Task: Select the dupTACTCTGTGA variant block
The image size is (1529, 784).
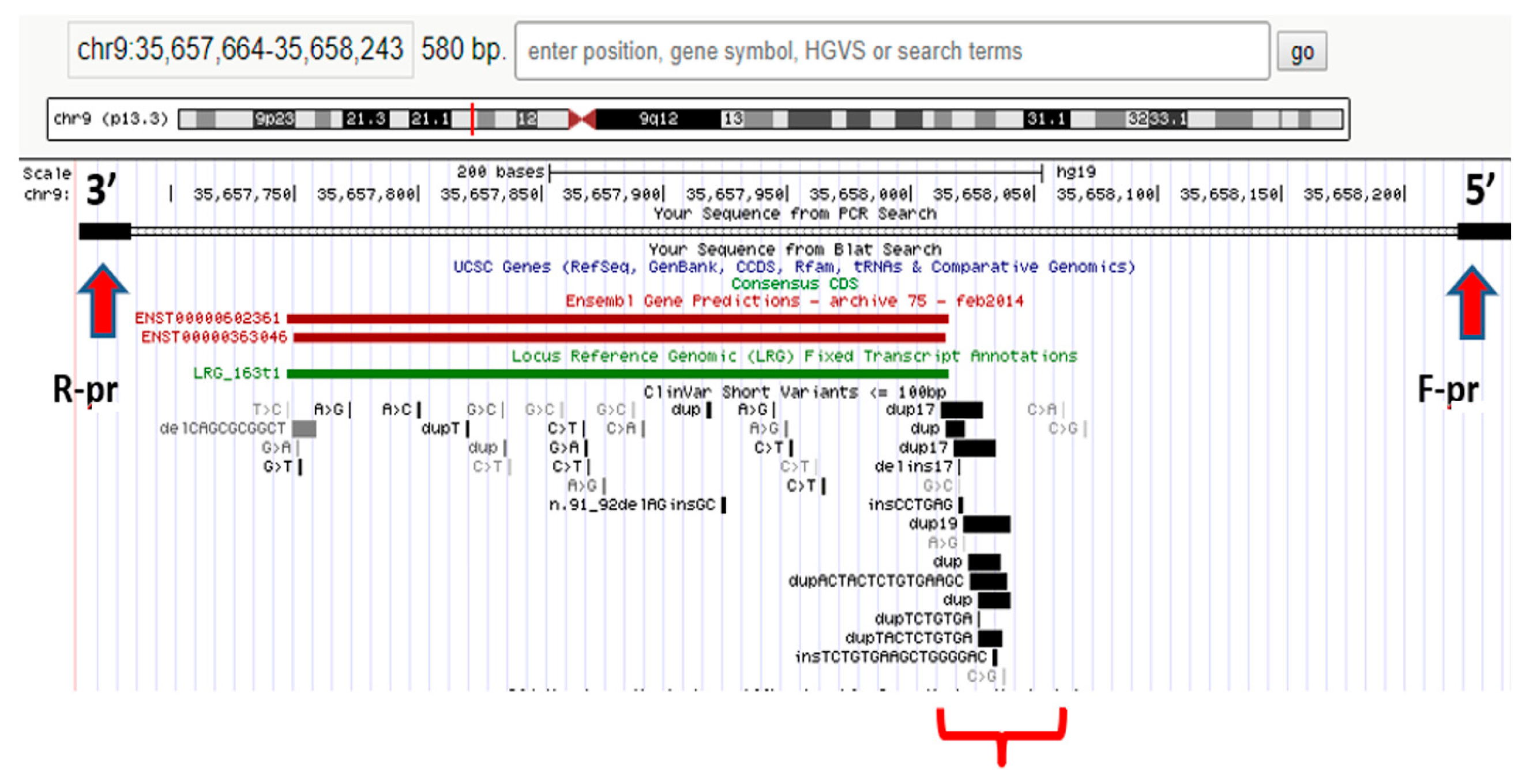Action: pos(989,638)
